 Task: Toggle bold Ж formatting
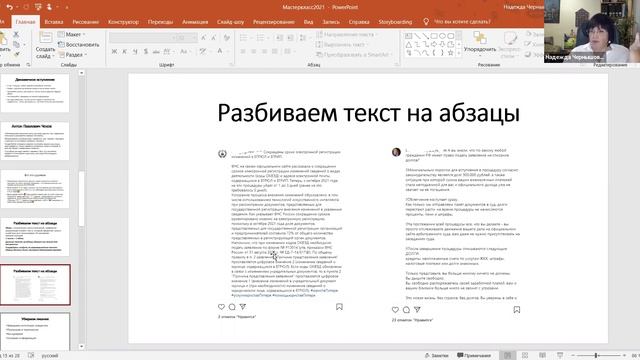[x=114, y=51]
